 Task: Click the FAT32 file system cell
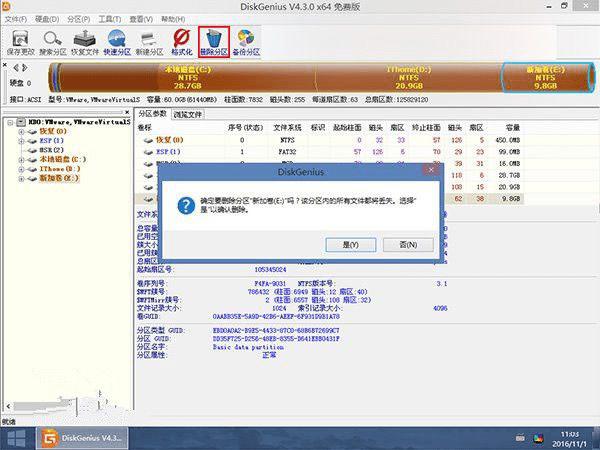point(287,152)
